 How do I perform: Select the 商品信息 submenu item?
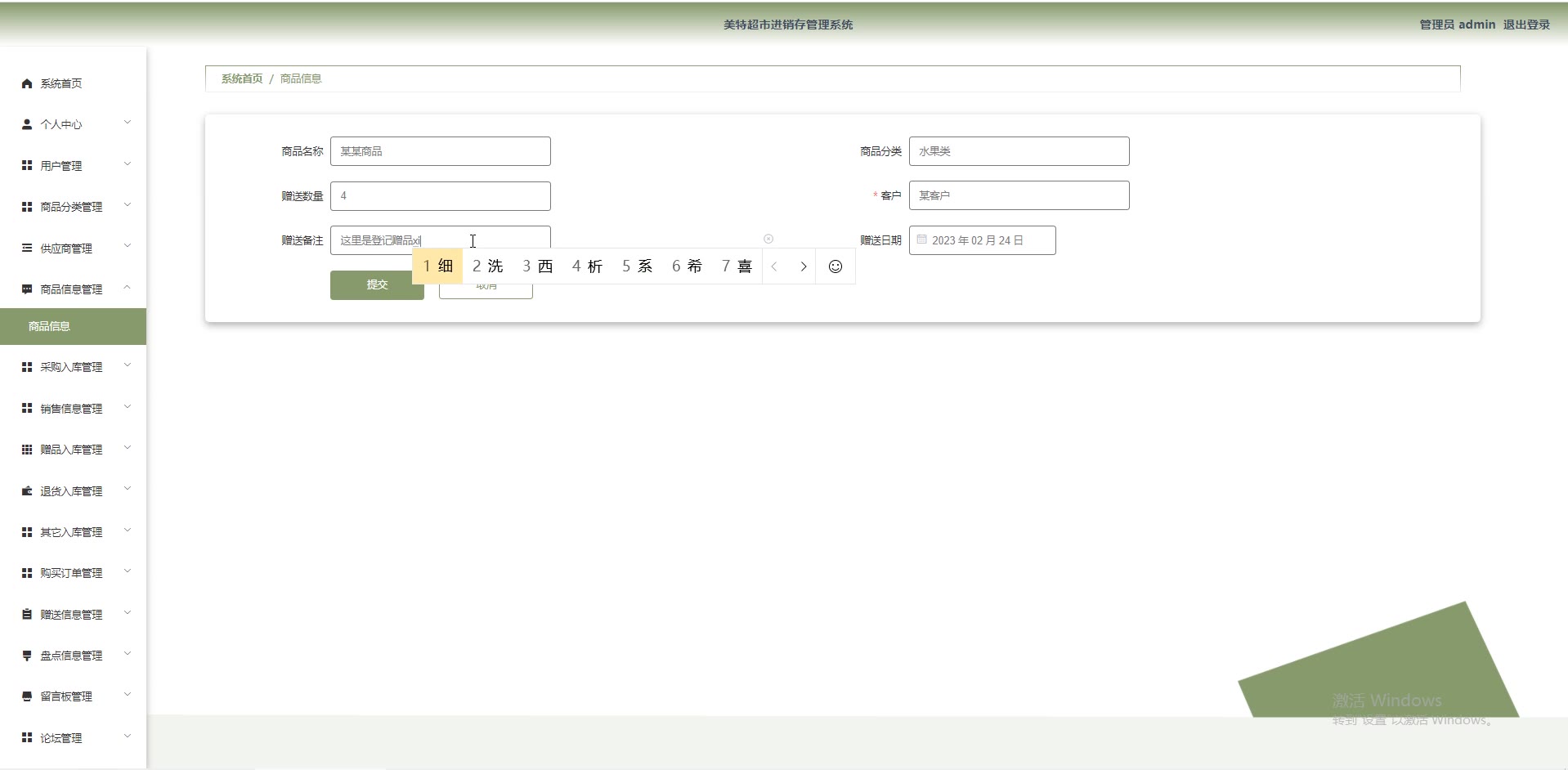[73, 326]
